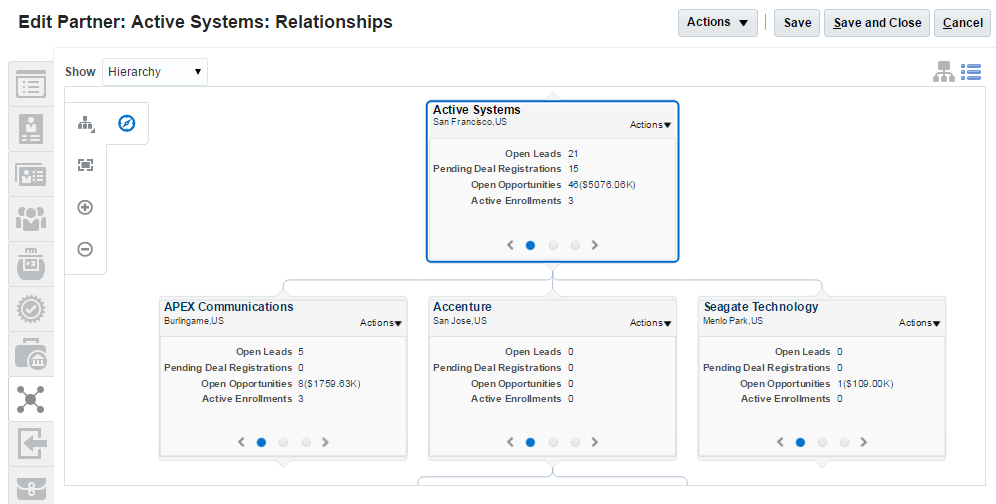Image resolution: width=996 pixels, height=504 pixels.
Task: Go to previous panel on APEX Communications card
Action: [240, 442]
